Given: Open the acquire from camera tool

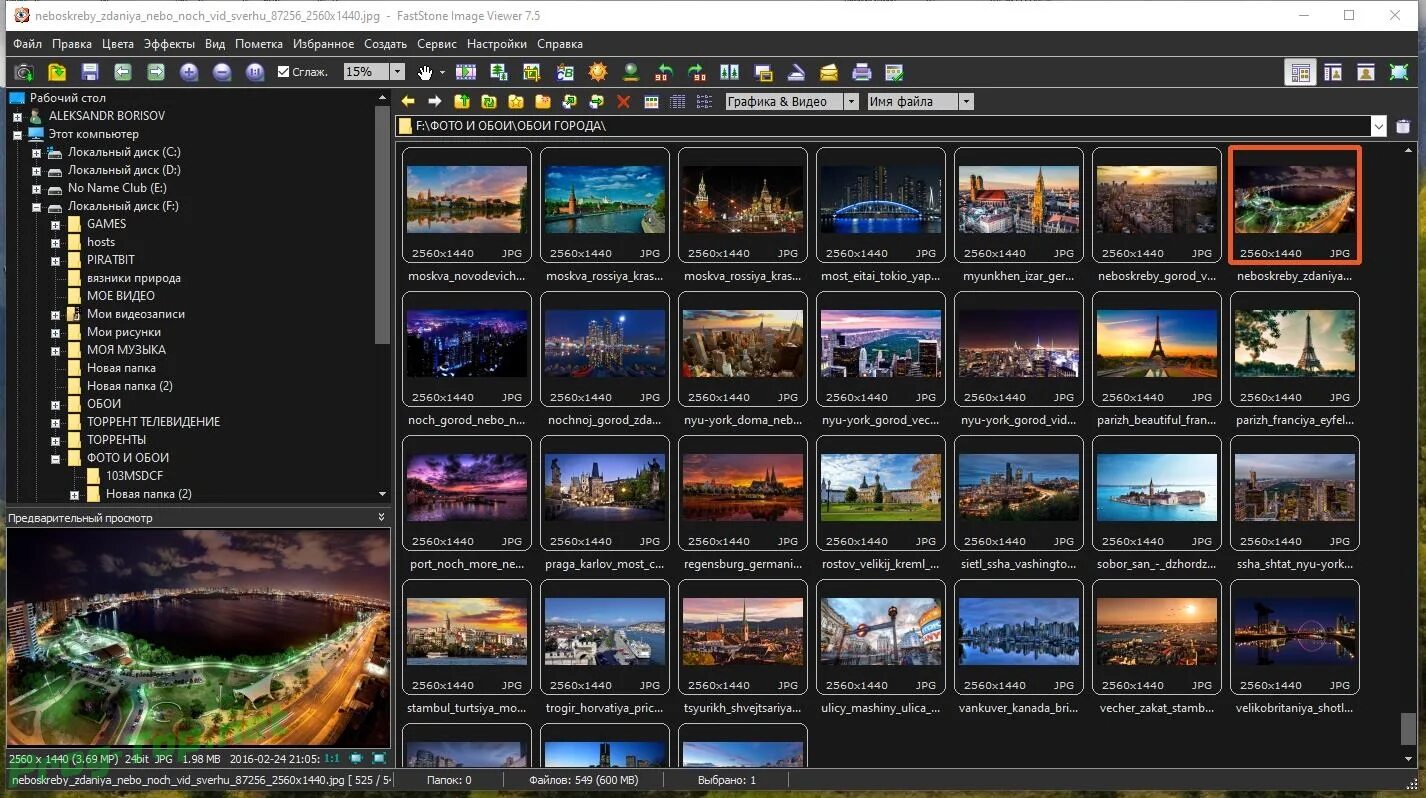Looking at the screenshot, I should [23, 72].
